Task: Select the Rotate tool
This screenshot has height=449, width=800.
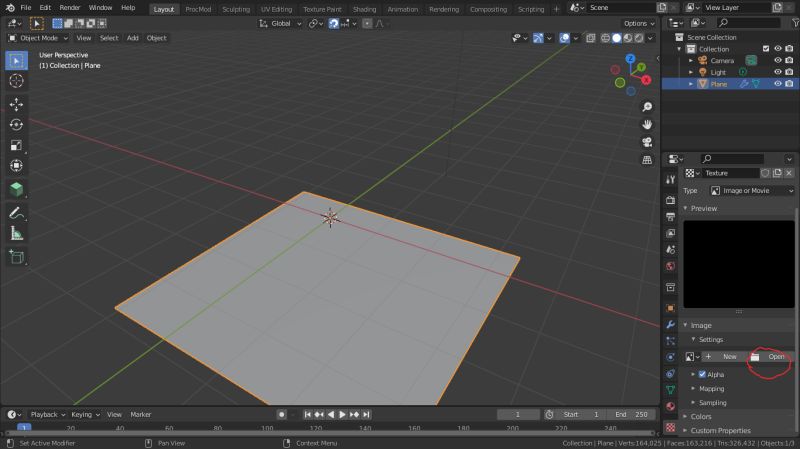Action: click(x=16, y=125)
